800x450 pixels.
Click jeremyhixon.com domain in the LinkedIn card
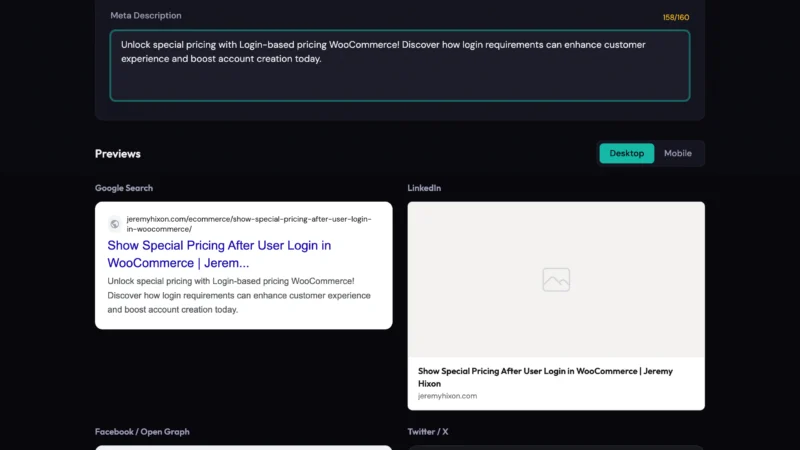447,396
